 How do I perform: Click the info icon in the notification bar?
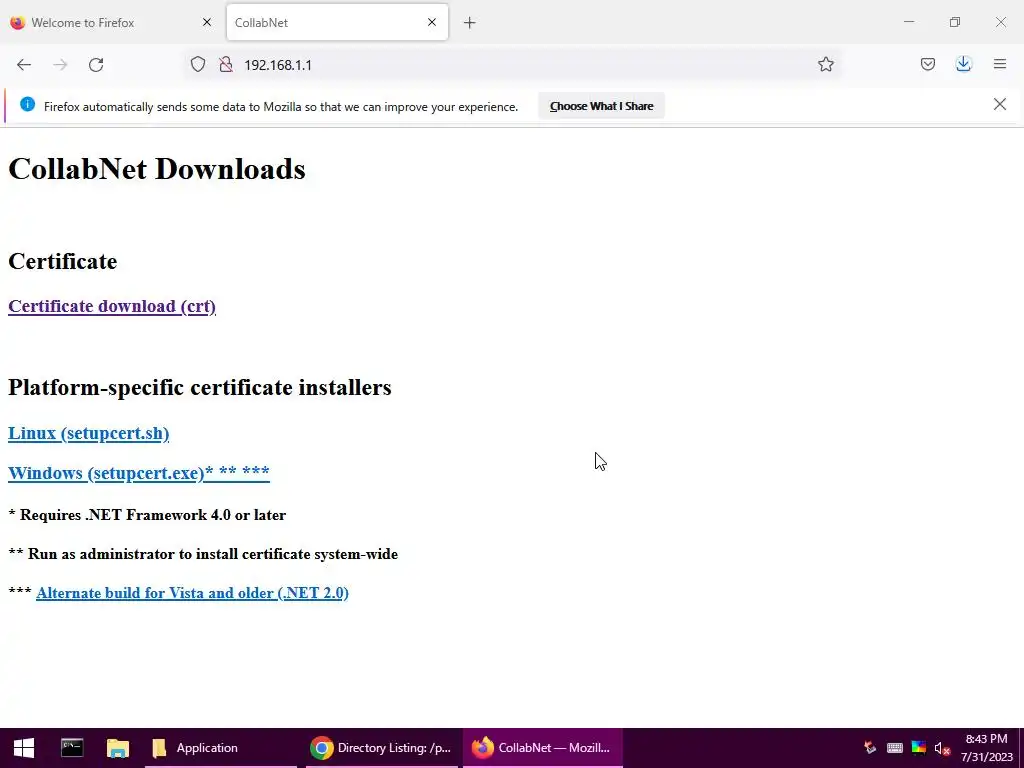(x=27, y=104)
